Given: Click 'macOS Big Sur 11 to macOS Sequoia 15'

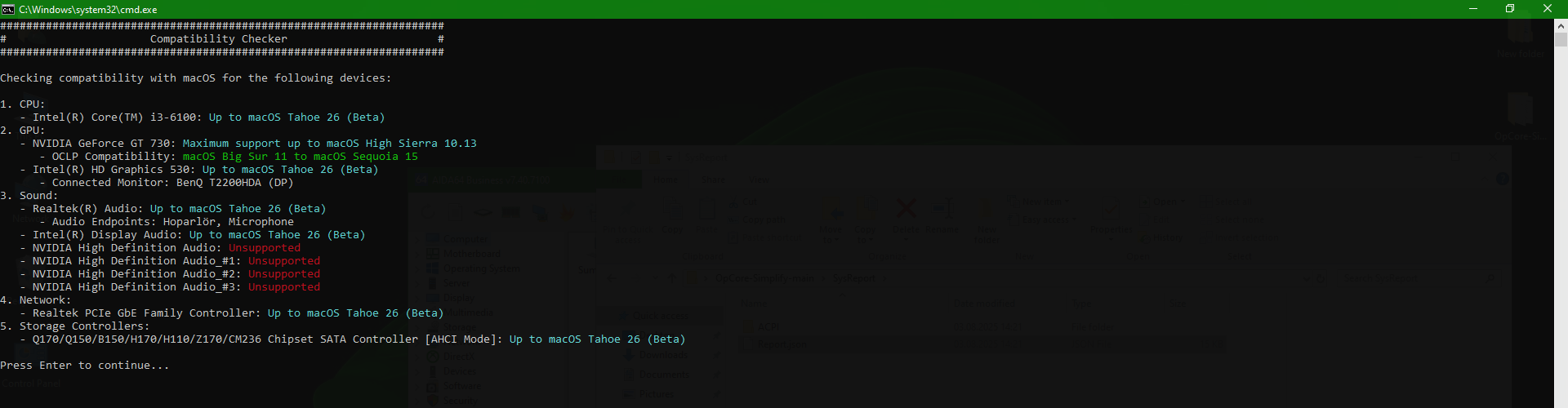Looking at the screenshot, I should [301, 156].
